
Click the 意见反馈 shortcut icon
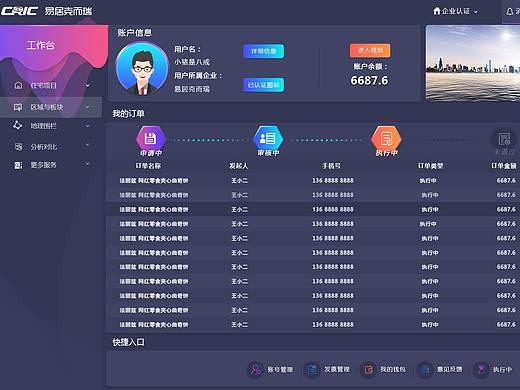coord(425,369)
